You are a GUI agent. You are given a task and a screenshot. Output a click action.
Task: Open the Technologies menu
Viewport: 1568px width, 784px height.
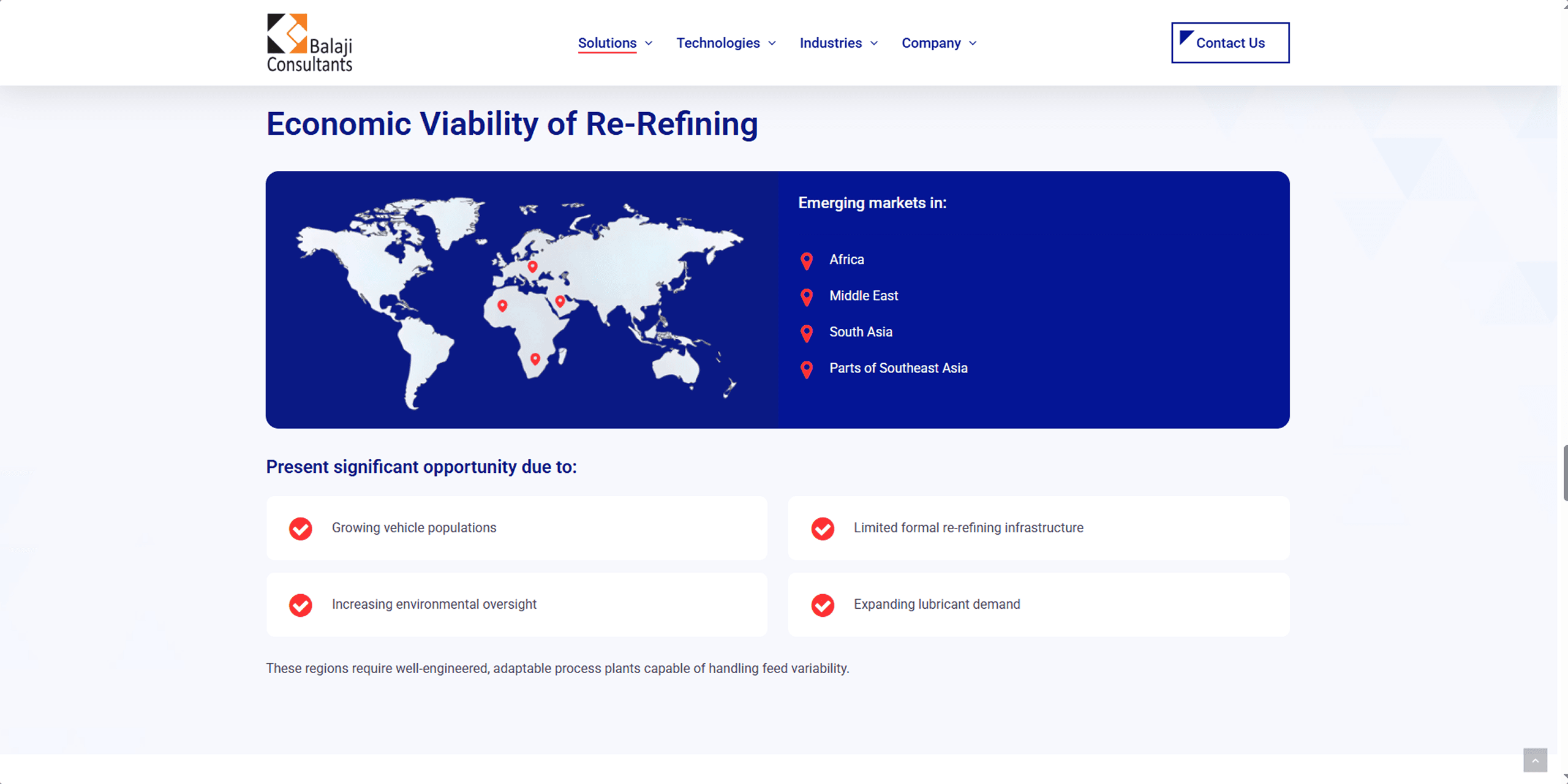pyautogui.click(x=718, y=43)
